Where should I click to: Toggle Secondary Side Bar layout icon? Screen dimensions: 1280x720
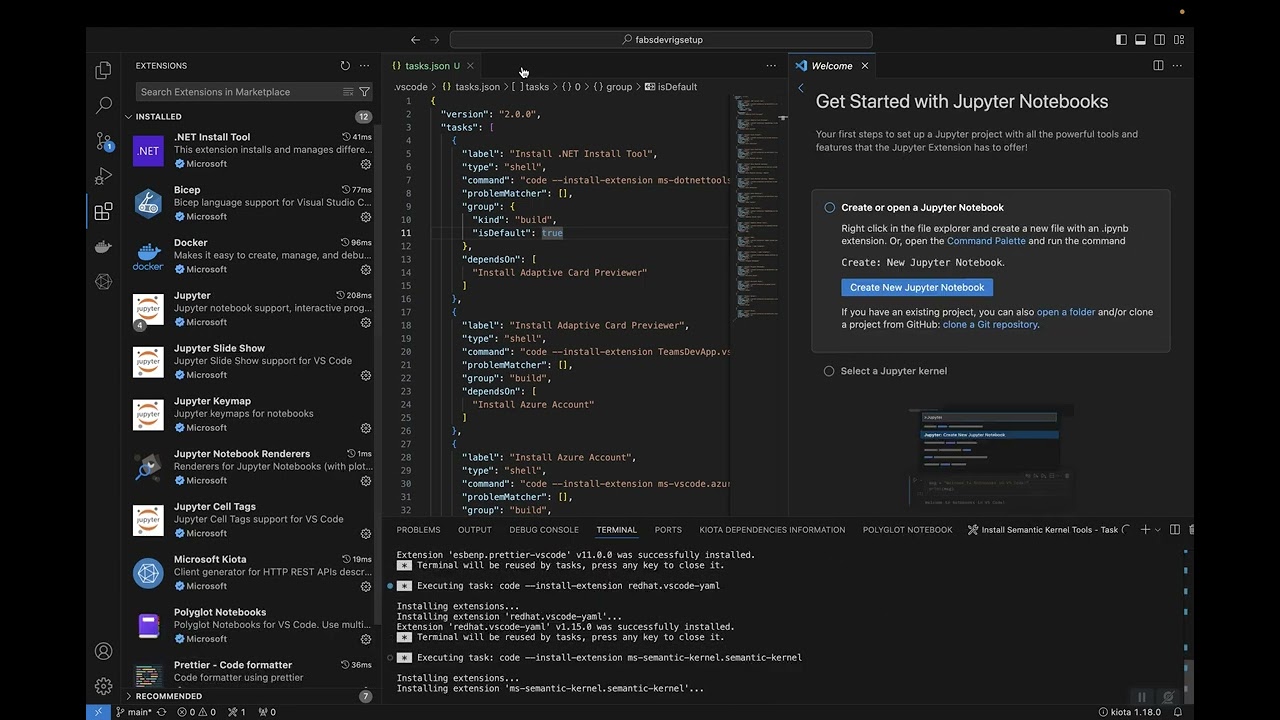click(x=1160, y=40)
